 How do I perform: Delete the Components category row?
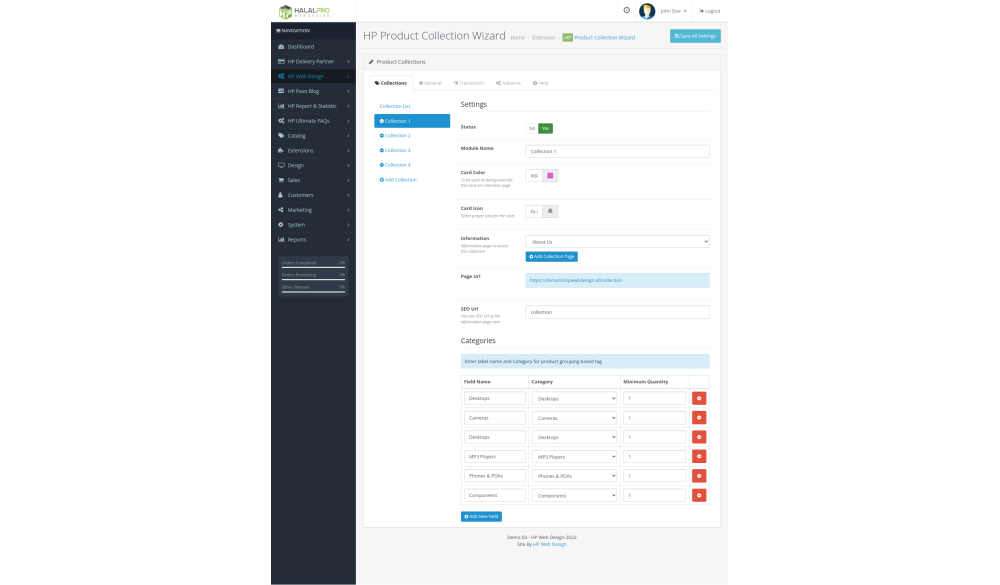point(698,495)
